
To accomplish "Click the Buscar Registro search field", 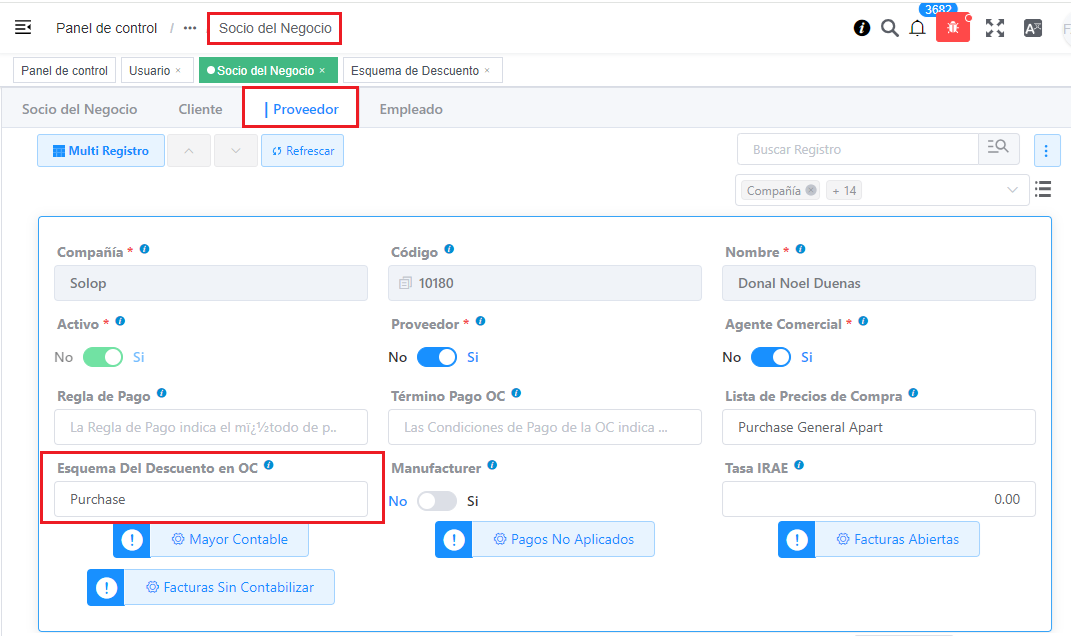I will (857, 149).
